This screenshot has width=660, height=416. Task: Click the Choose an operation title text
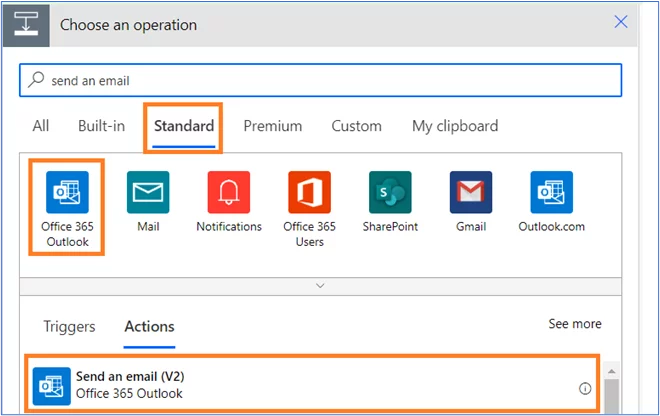128,25
